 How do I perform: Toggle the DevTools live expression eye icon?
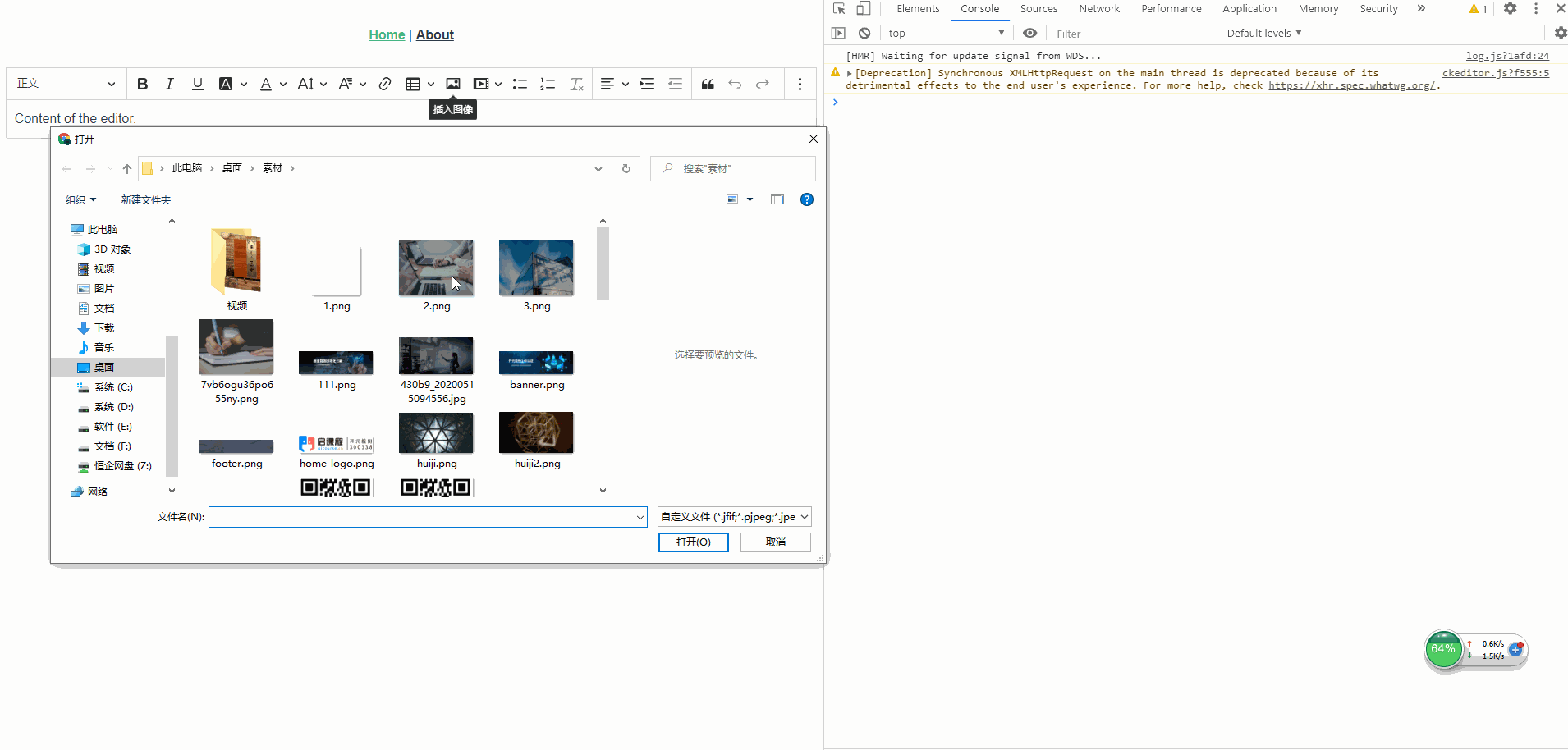click(1029, 33)
